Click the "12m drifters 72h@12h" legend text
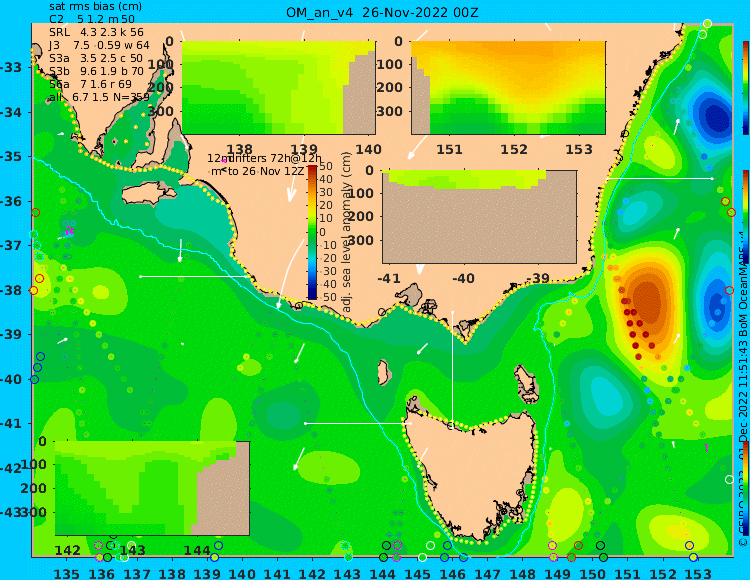The height and width of the screenshot is (580, 750). [x=264, y=158]
